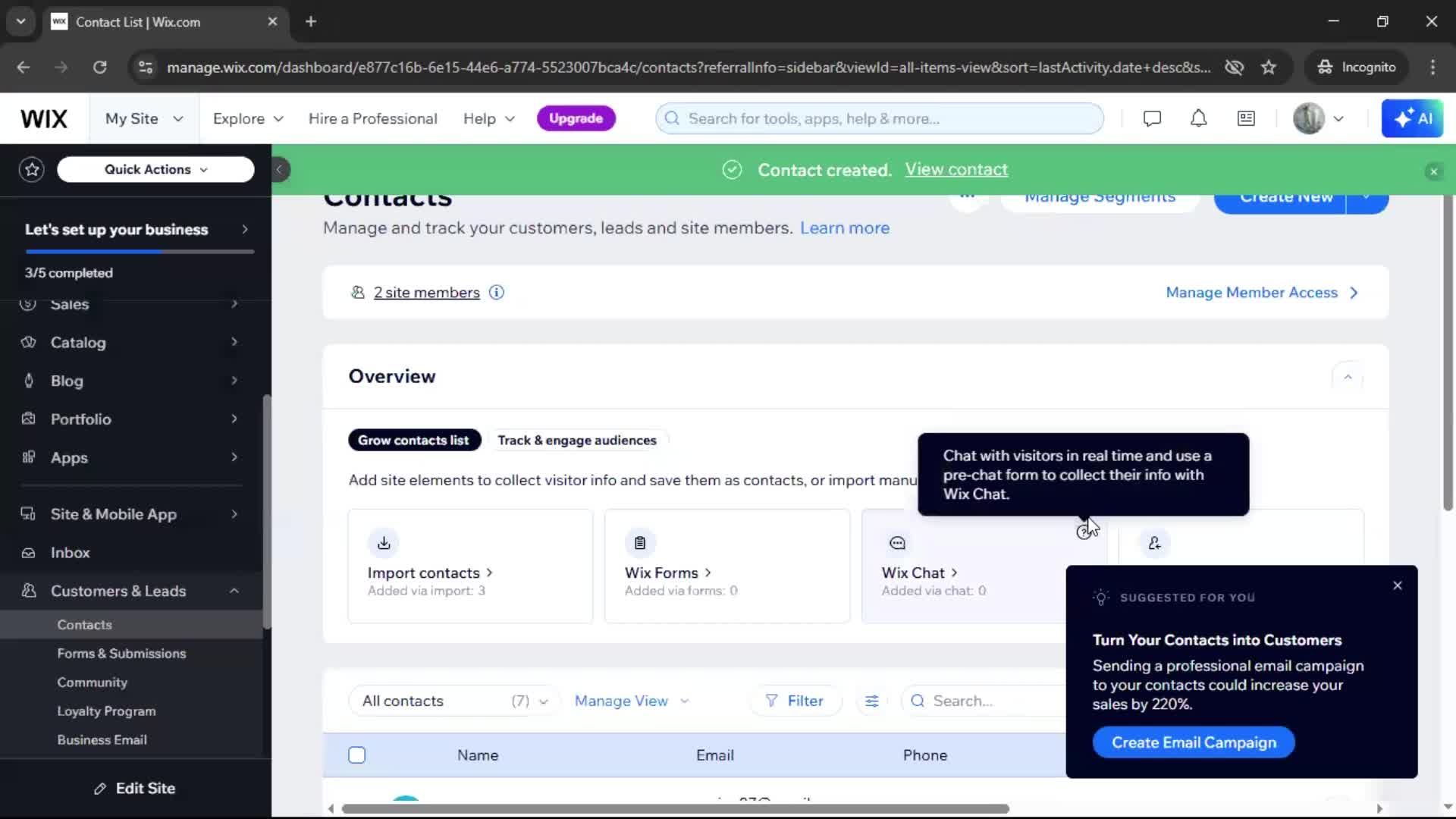Open the Wix Forms link

pos(667,573)
